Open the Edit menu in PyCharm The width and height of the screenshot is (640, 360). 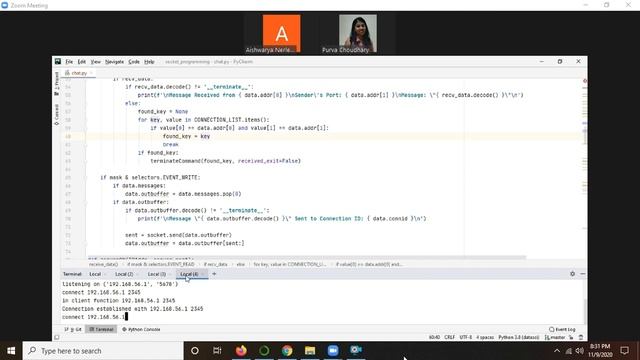[x=82, y=62]
